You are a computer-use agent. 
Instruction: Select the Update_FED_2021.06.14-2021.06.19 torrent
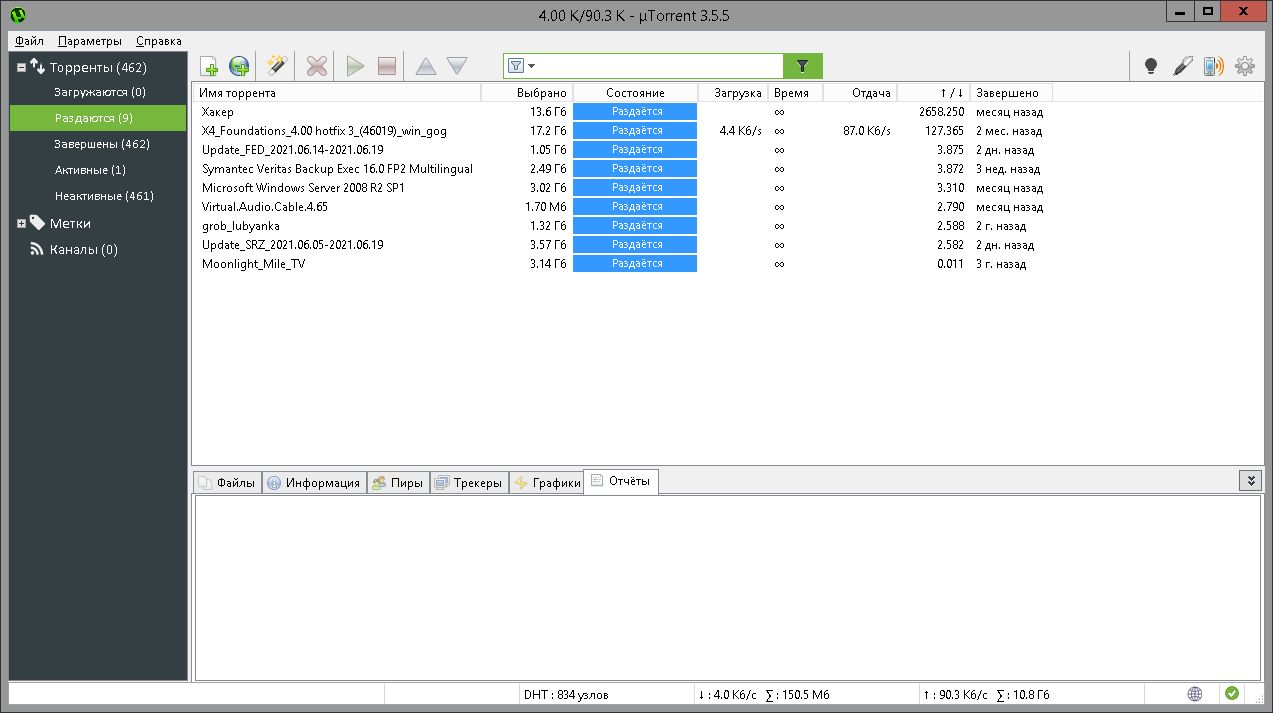point(726,150)
